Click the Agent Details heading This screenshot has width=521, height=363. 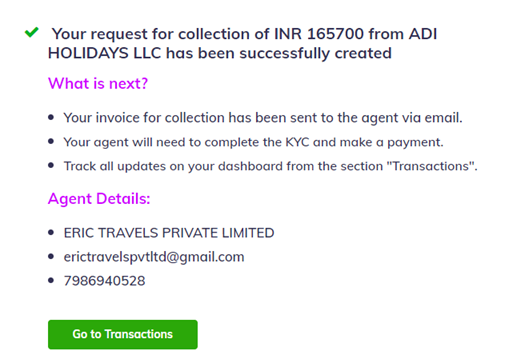tap(99, 199)
